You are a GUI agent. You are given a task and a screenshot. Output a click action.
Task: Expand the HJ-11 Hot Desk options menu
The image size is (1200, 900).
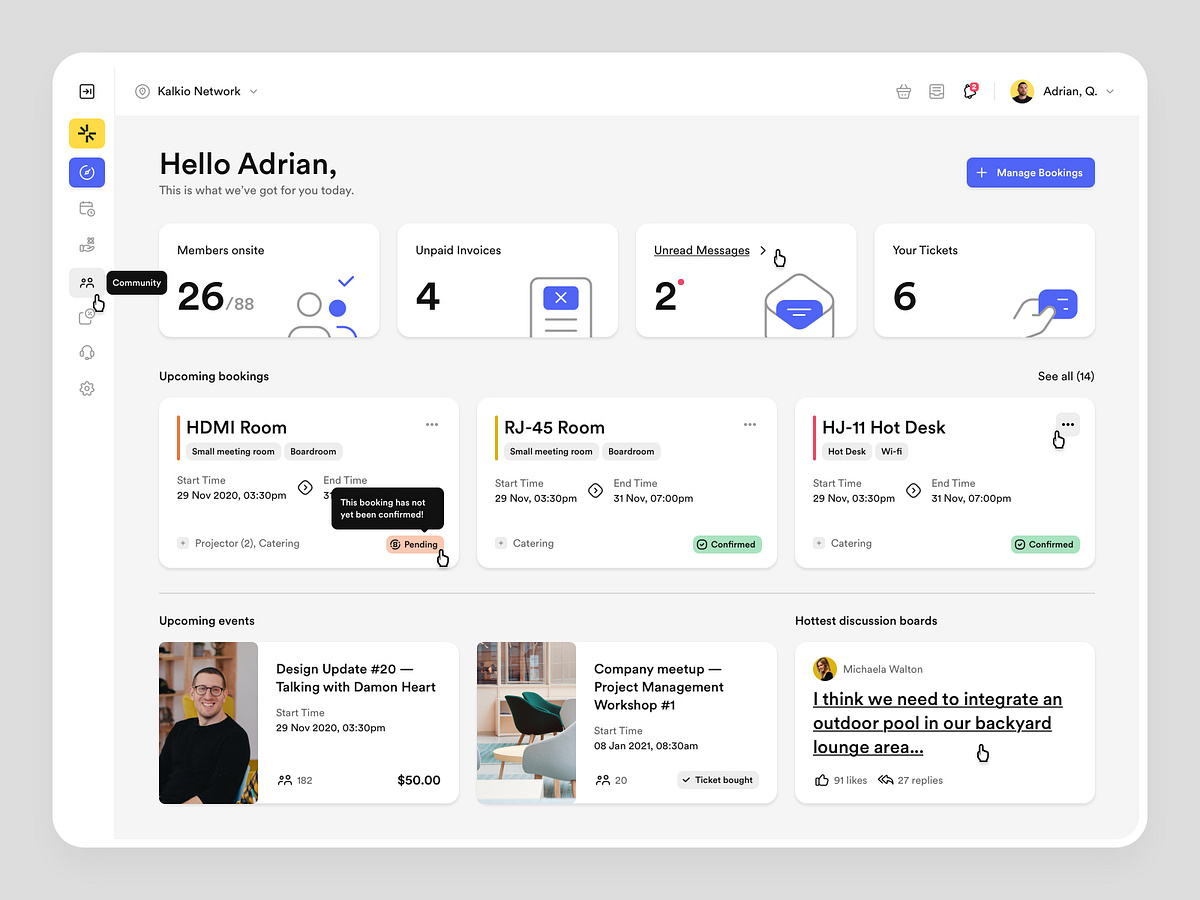[1067, 424]
